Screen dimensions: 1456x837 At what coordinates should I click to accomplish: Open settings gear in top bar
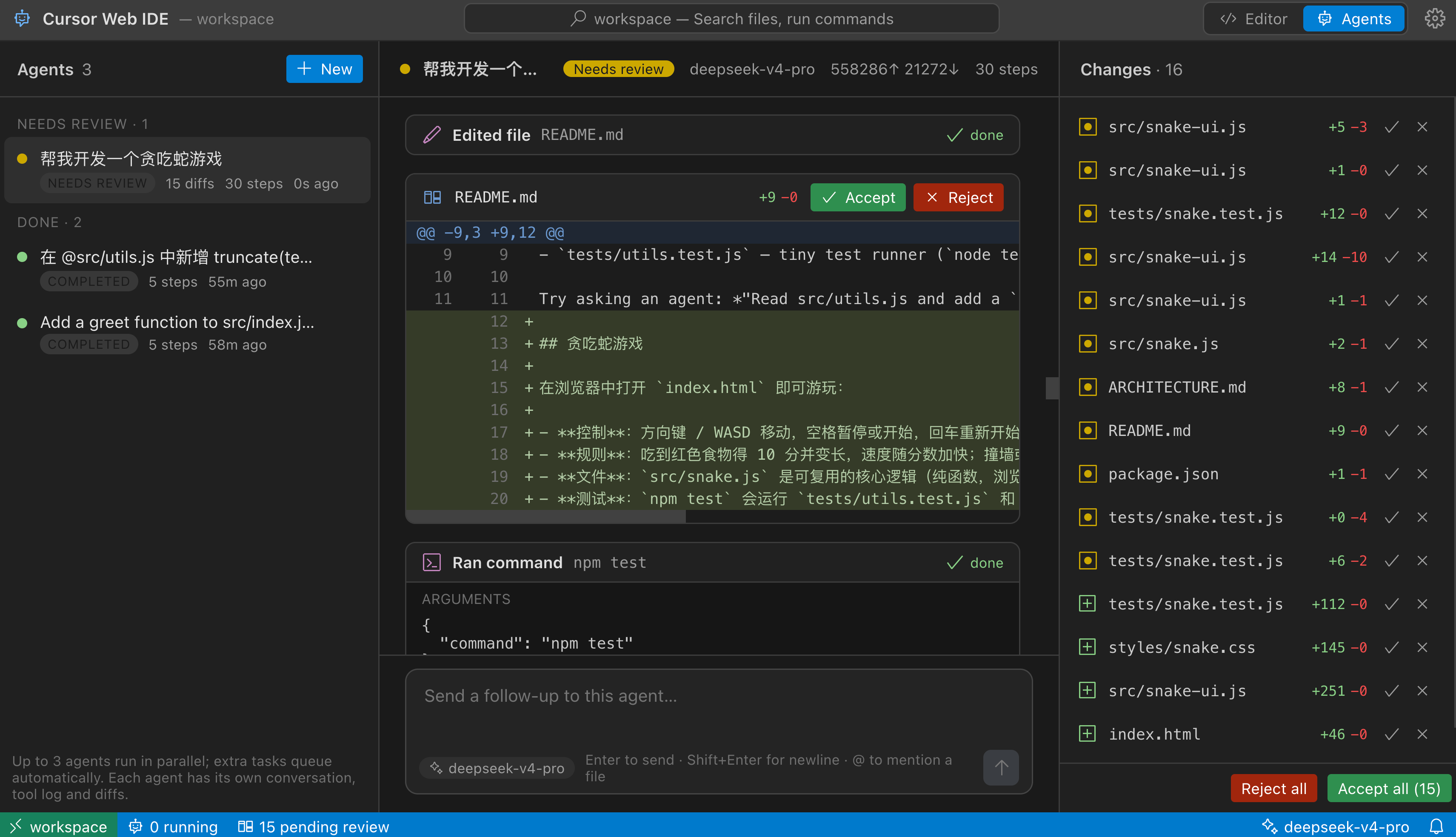1435,18
